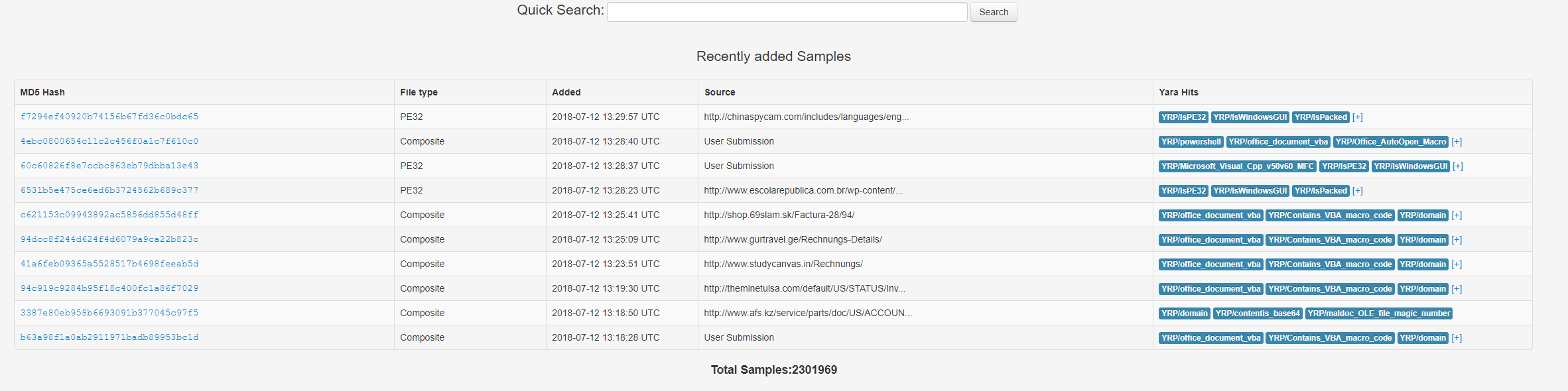The height and width of the screenshot is (391, 1568).
Task: Expand Yara hits for the Microsoft_Visual_Cpp row
Action: pos(1457,166)
